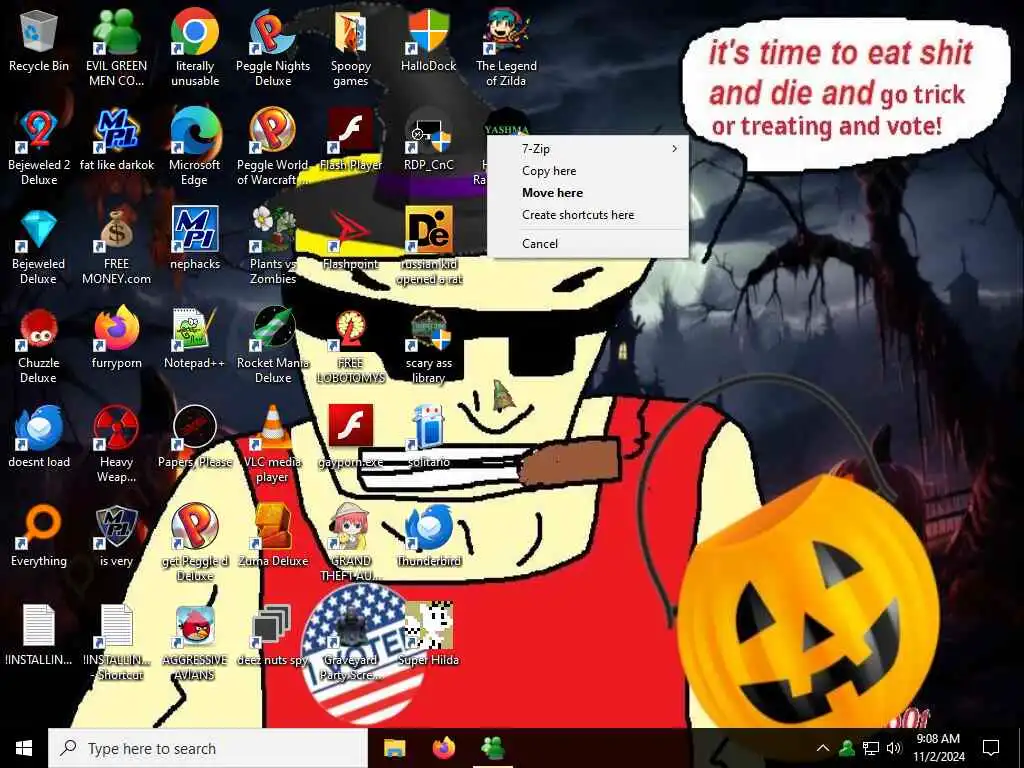Select the RDP_CnC shortcut icon

(429, 132)
